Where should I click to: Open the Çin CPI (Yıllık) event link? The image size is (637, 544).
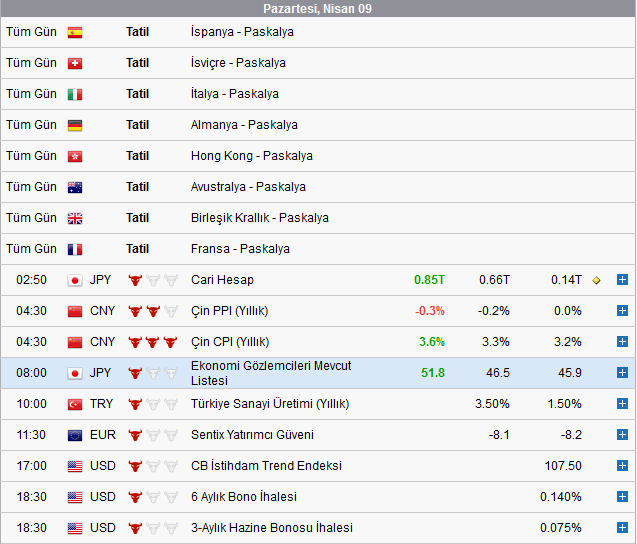[229, 342]
